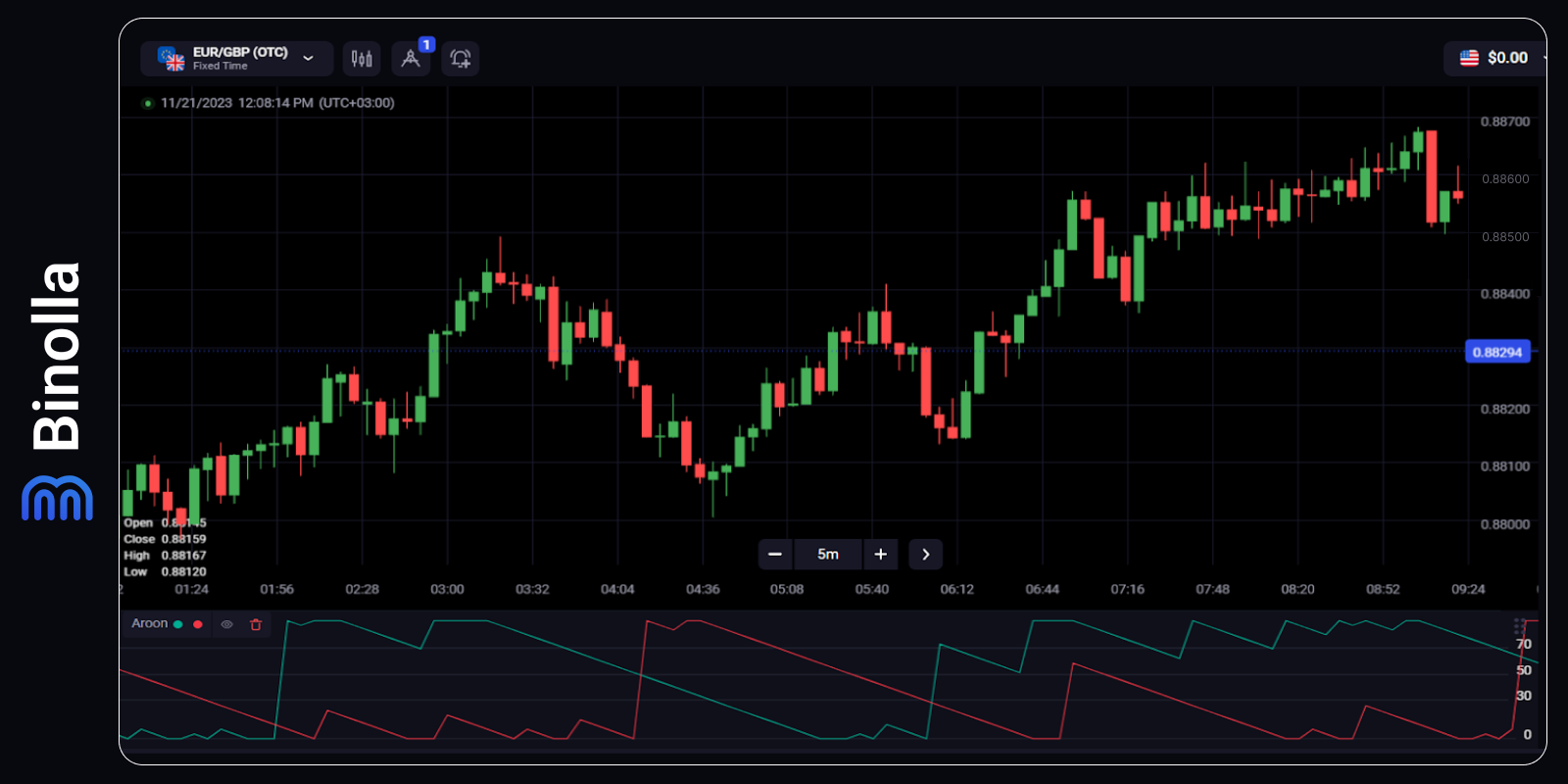Image resolution: width=1568 pixels, height=784 pixels.
Task: Click the notification badge showing 1
Action: [426, 44]
